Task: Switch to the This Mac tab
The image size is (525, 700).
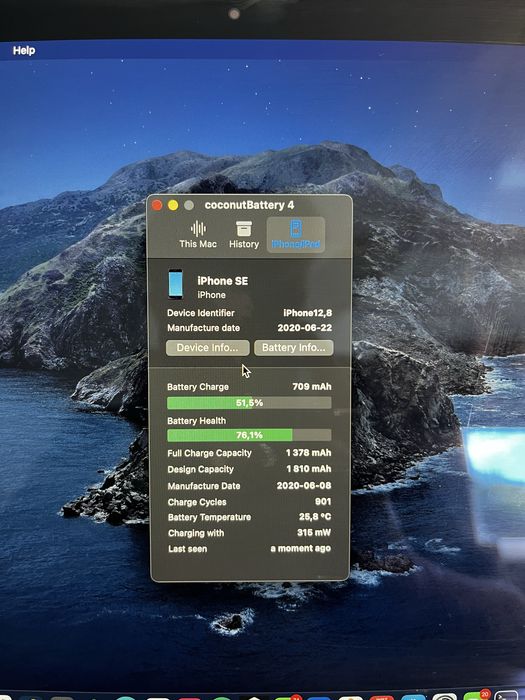Action: point(198,234)
